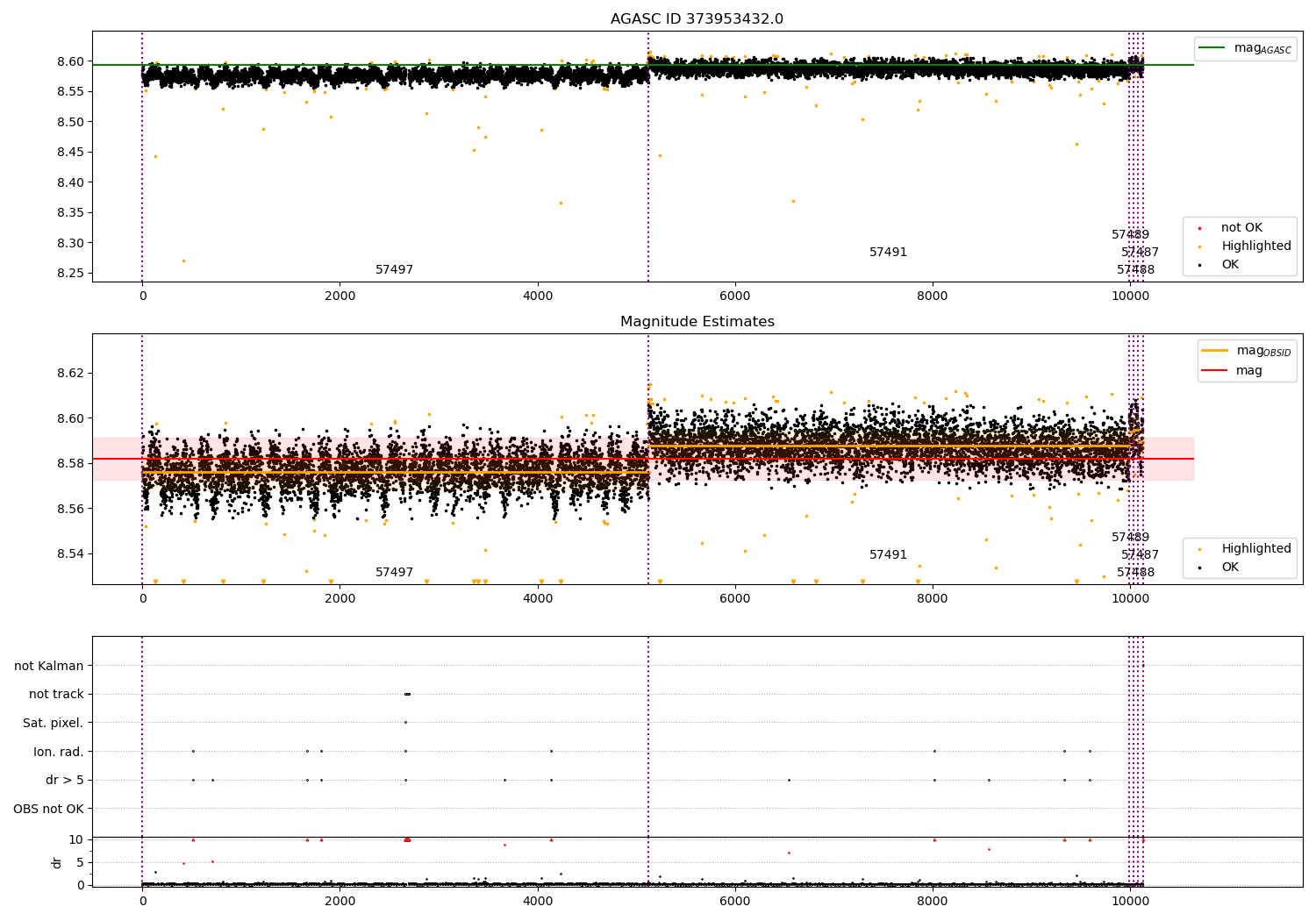Click the 'Magnitude Estimates' plot title
Screen dimensions: 1316x921
click(x=697, y=322)
